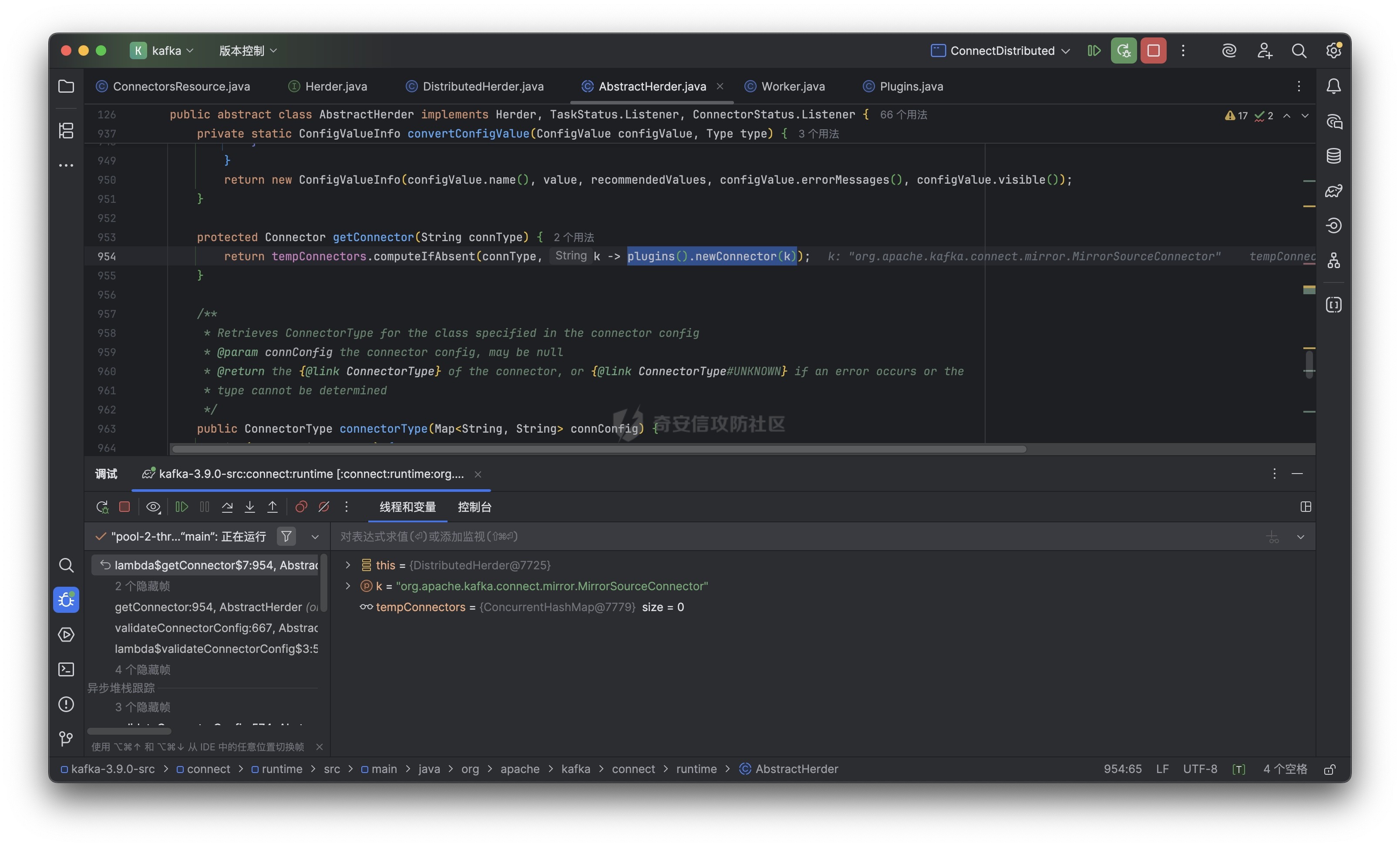
Task: Select the 线程和变量 tab
Action: coord(408,507)
